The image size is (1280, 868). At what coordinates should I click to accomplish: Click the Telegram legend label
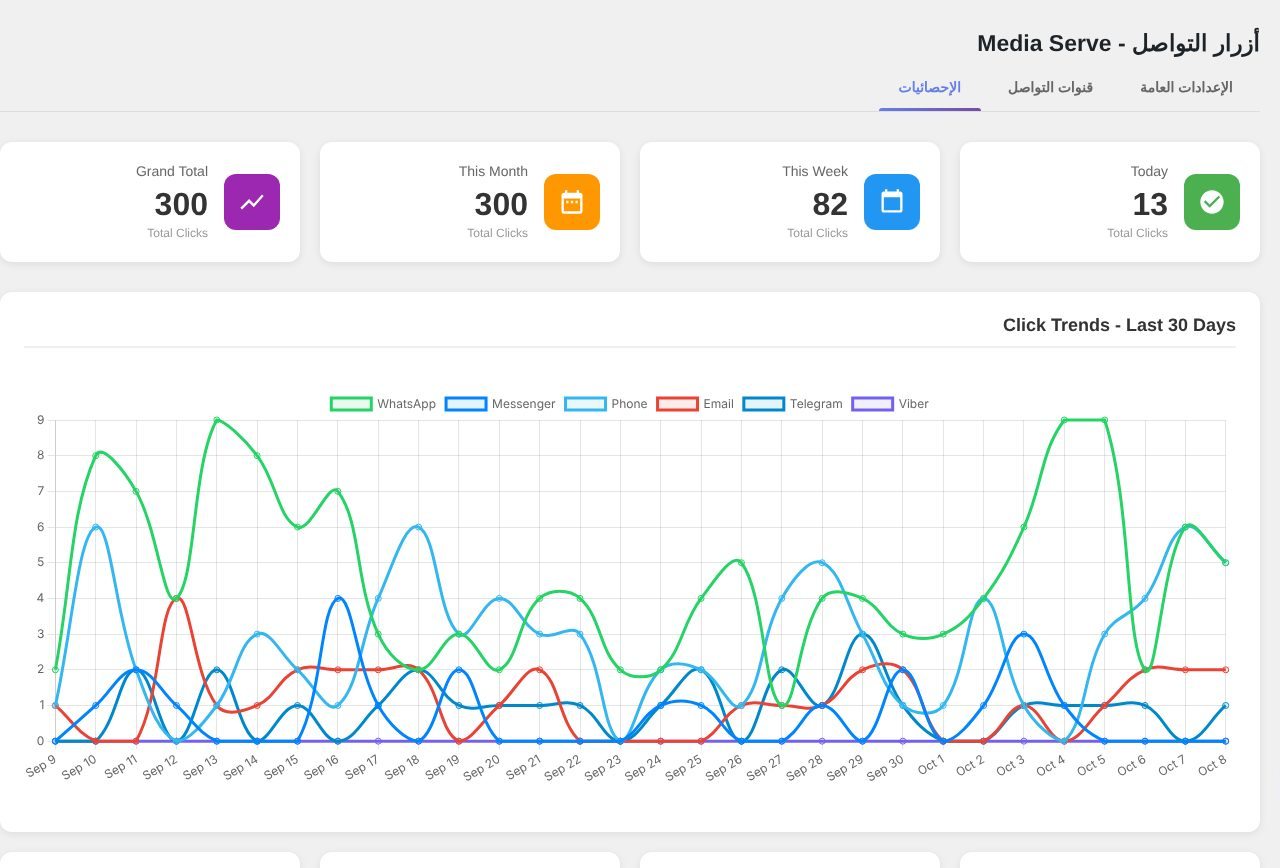[816, 404]
